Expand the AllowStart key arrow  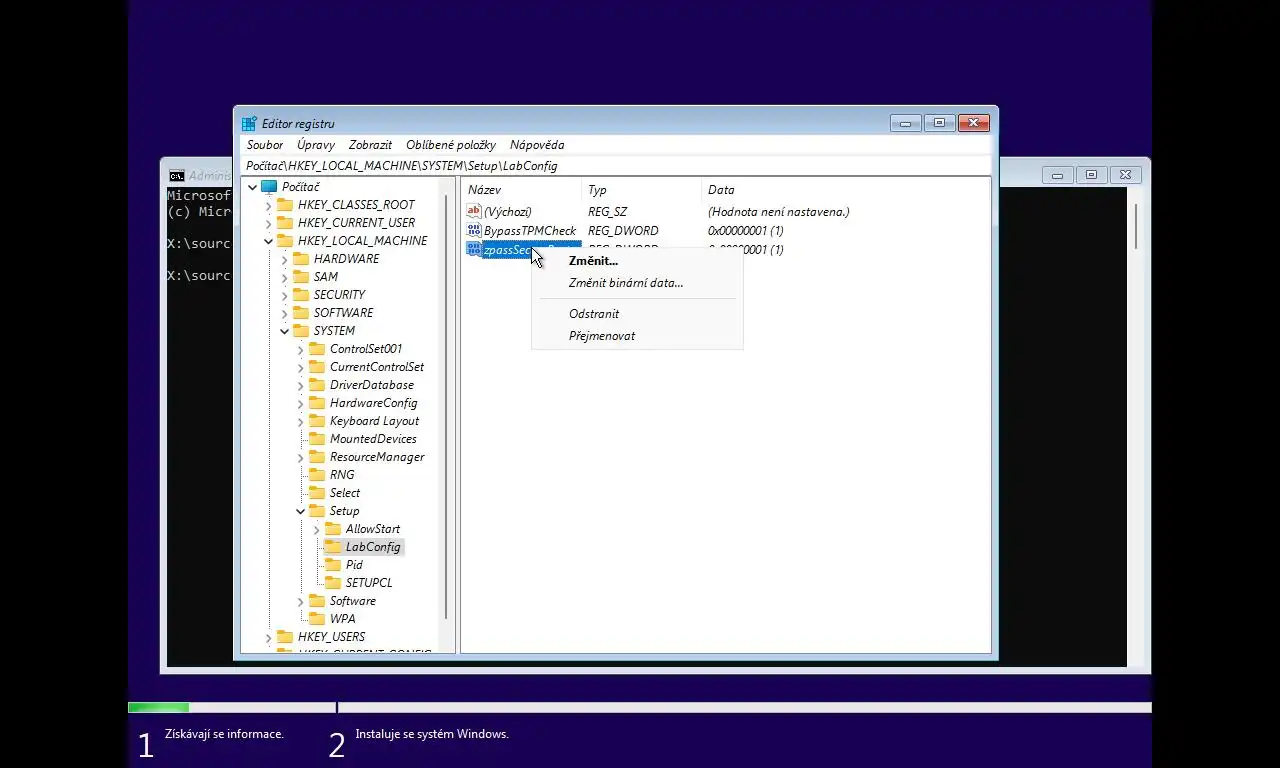(x=317, y=529)
